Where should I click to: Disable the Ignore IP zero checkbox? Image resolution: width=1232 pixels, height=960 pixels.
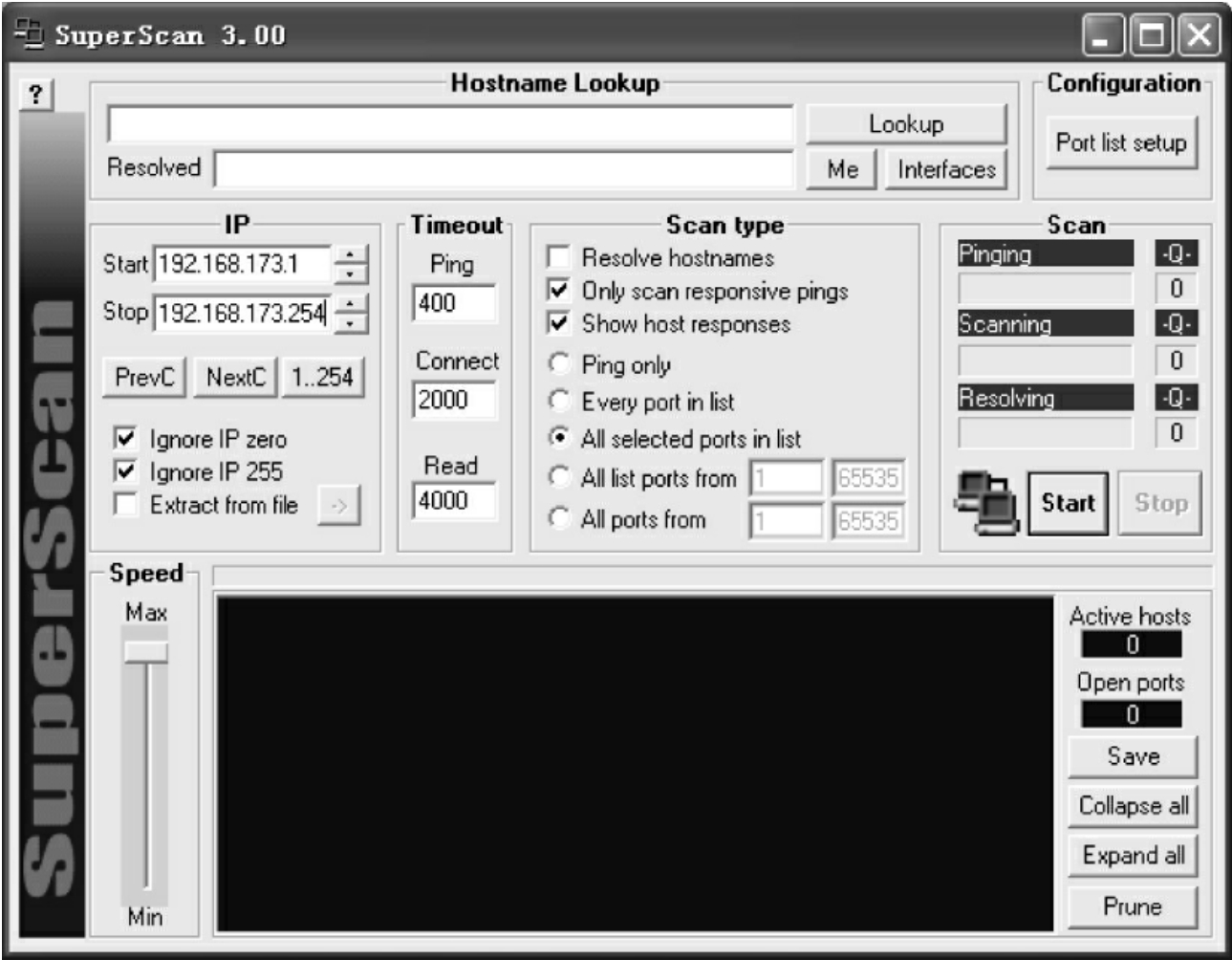[x=125, y=439]
